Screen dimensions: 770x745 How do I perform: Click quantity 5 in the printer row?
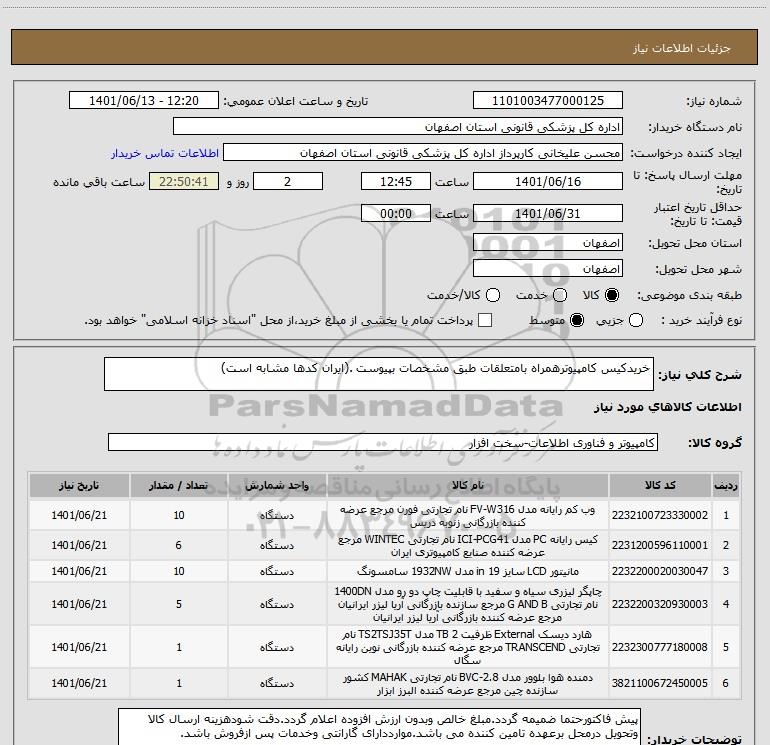click(x=179, y=604)
